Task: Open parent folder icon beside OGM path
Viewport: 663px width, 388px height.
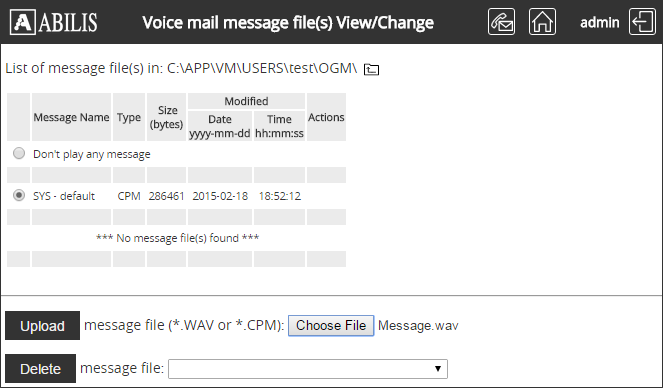Action: point(371,69)
